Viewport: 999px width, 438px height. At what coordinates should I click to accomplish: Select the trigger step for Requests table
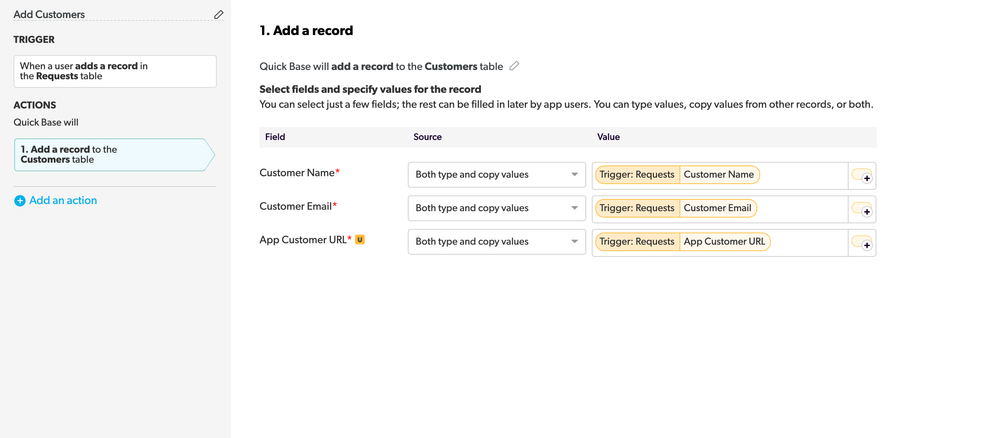pos(115,71)
